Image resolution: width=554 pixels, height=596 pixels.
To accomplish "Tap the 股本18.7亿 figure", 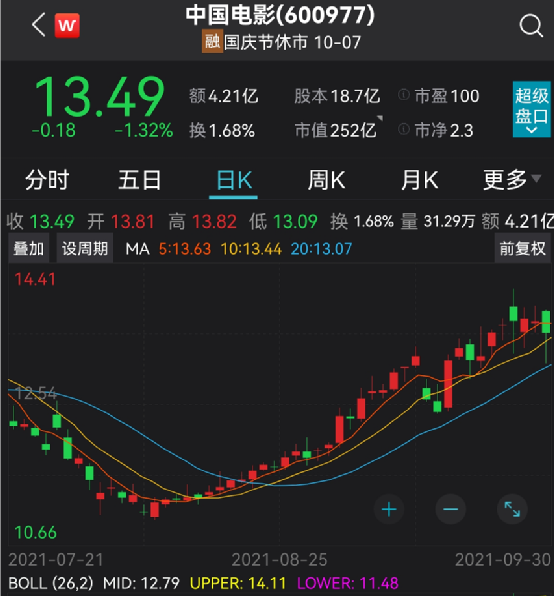I will pos(337,96).
